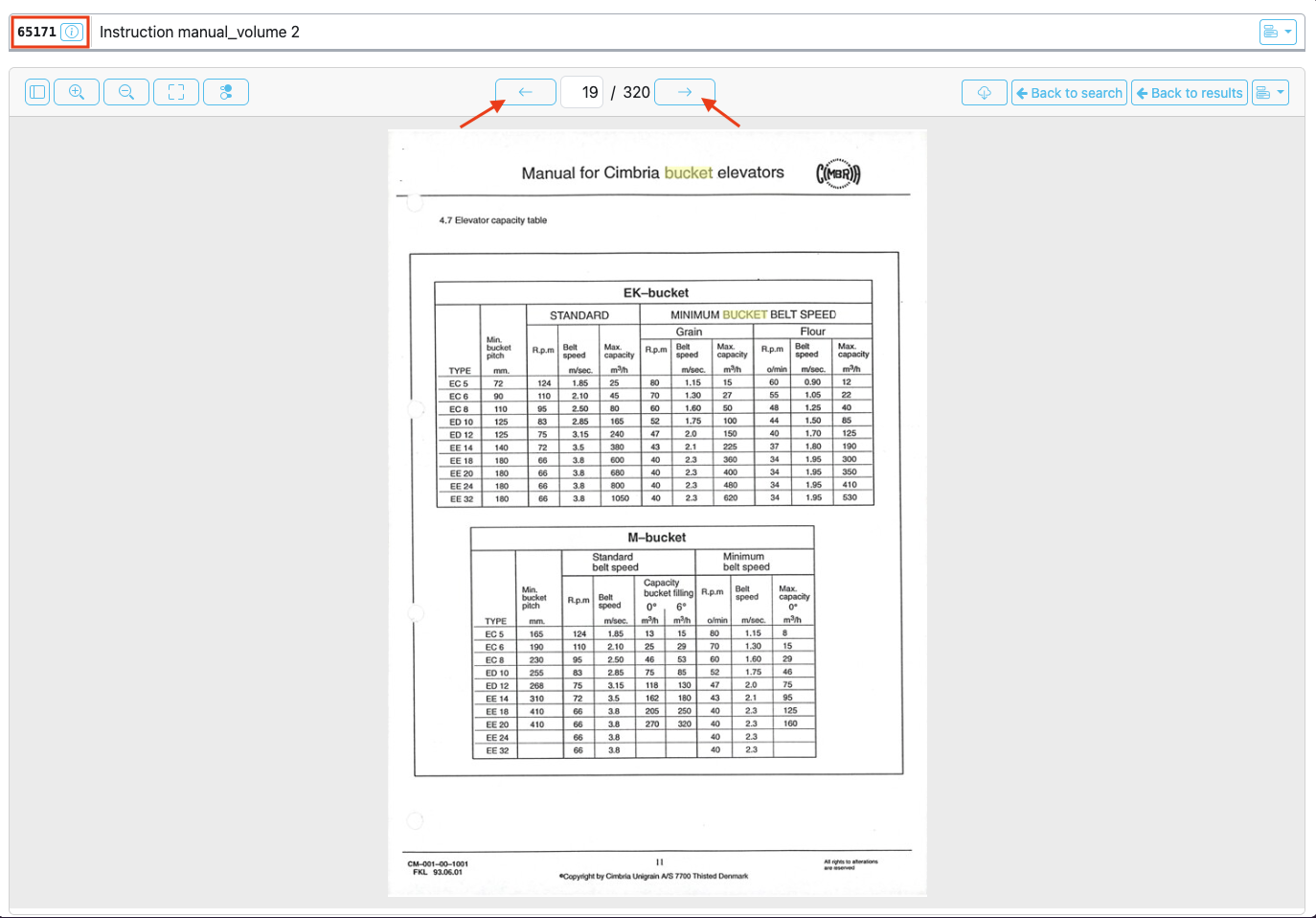
Task: Click total page count 320
Action: (637, 92)
